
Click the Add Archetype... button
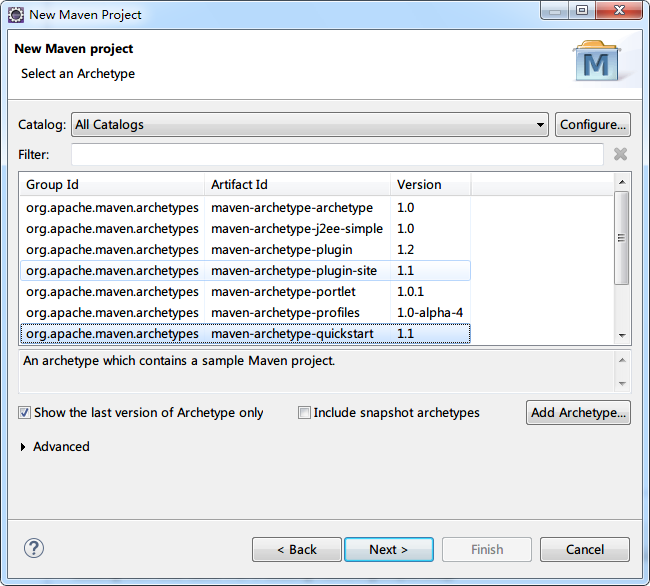tap(578, 412)
